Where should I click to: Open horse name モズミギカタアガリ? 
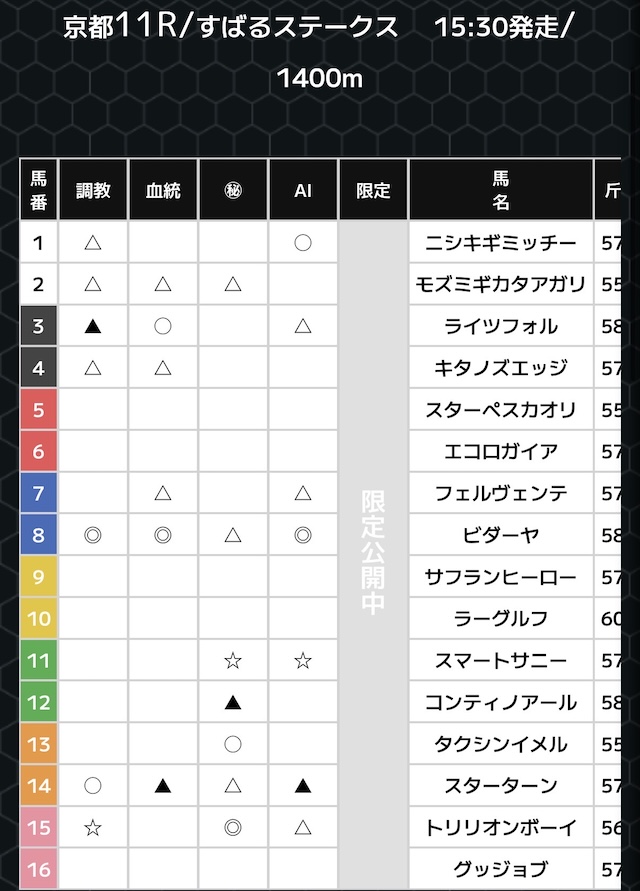point(500,284)
